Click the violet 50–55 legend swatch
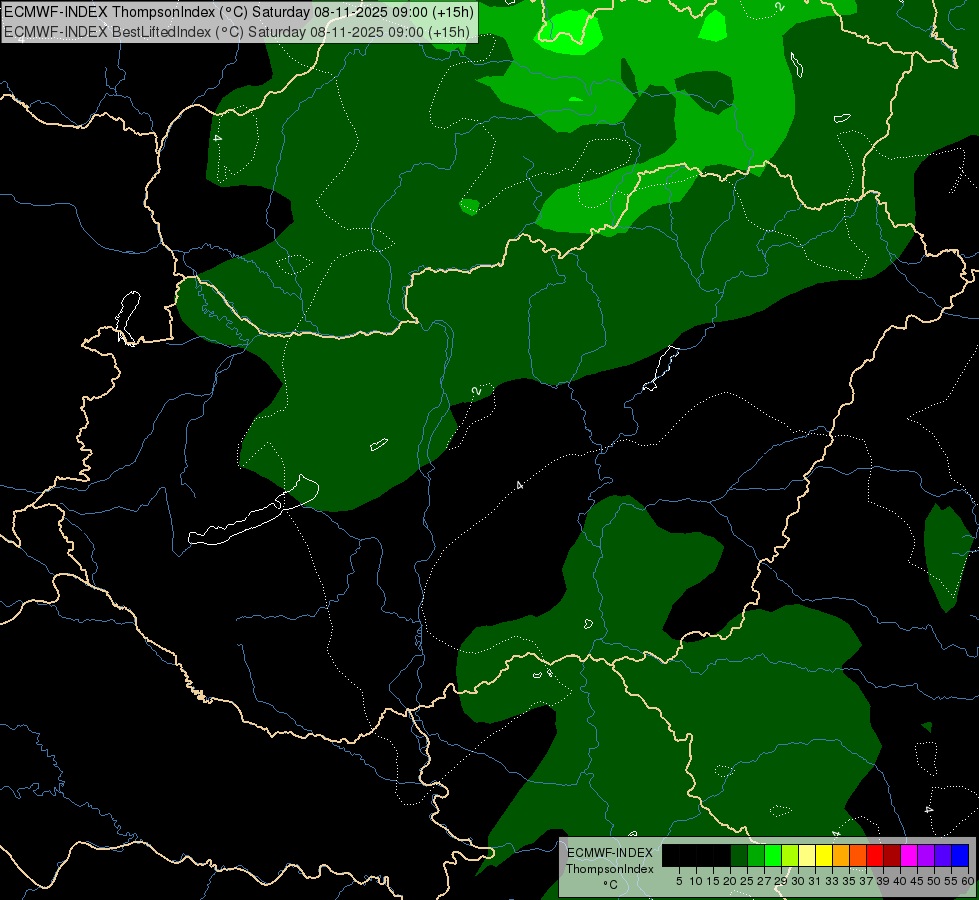979x900 pixels. click(x=943, y=855)
